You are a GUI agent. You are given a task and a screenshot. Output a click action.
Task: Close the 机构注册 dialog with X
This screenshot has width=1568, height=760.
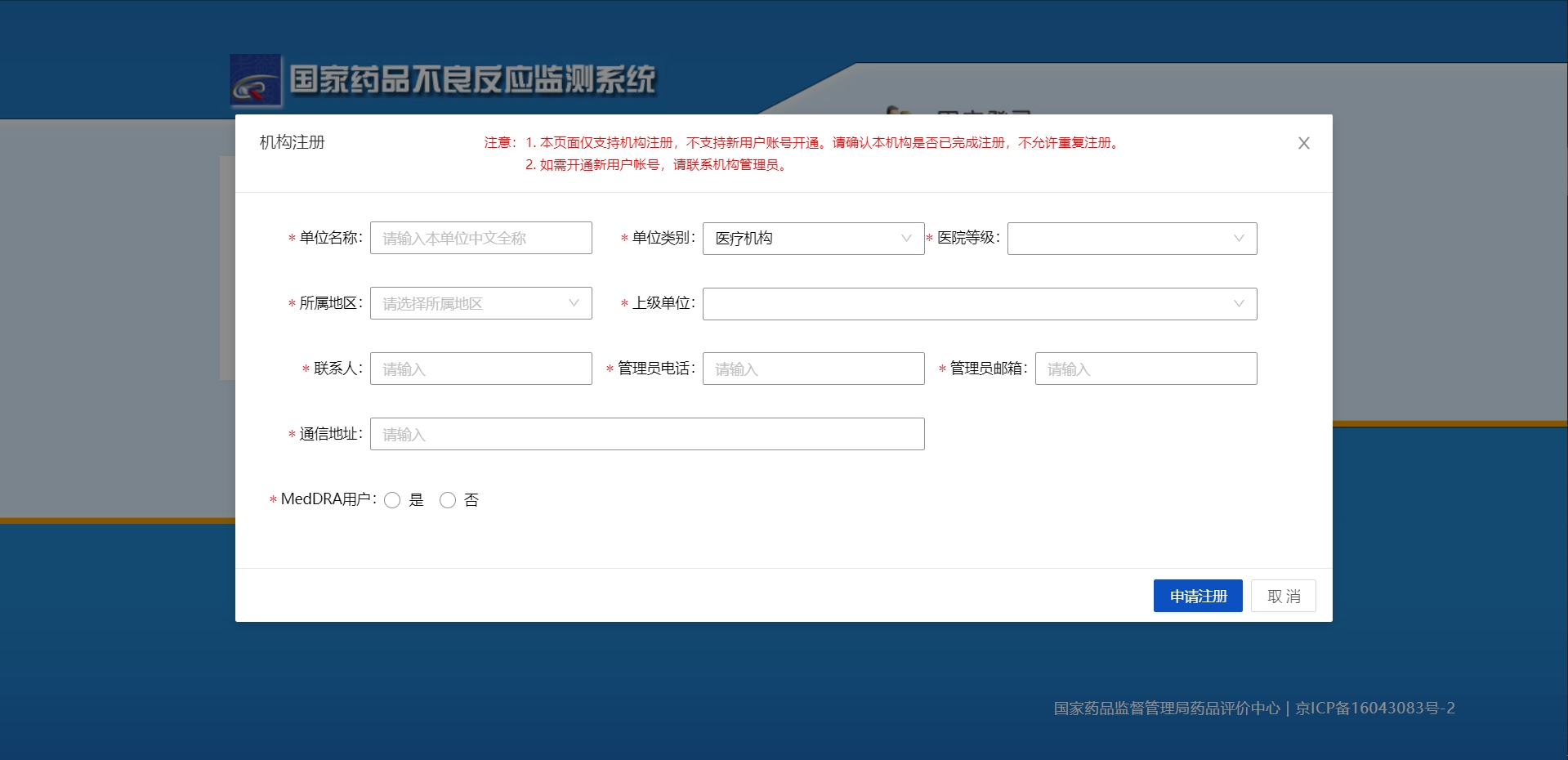[x=1304, y=143]
